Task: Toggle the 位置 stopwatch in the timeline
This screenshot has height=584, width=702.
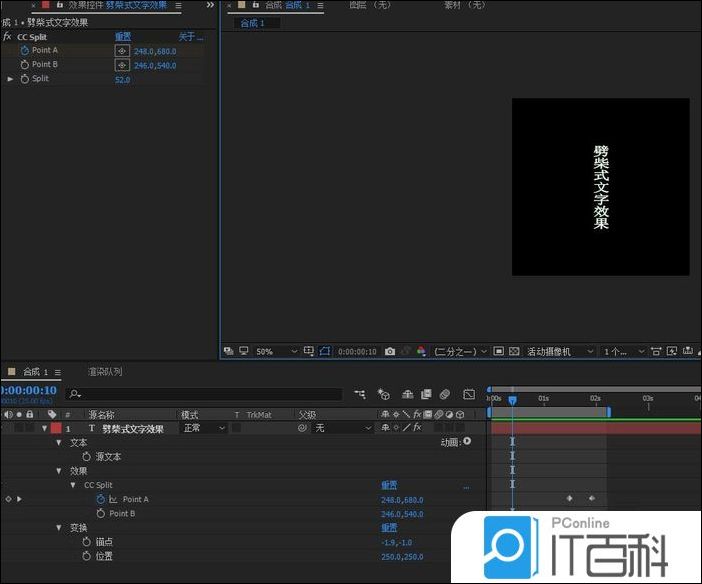Action: (x=86, y=556)
